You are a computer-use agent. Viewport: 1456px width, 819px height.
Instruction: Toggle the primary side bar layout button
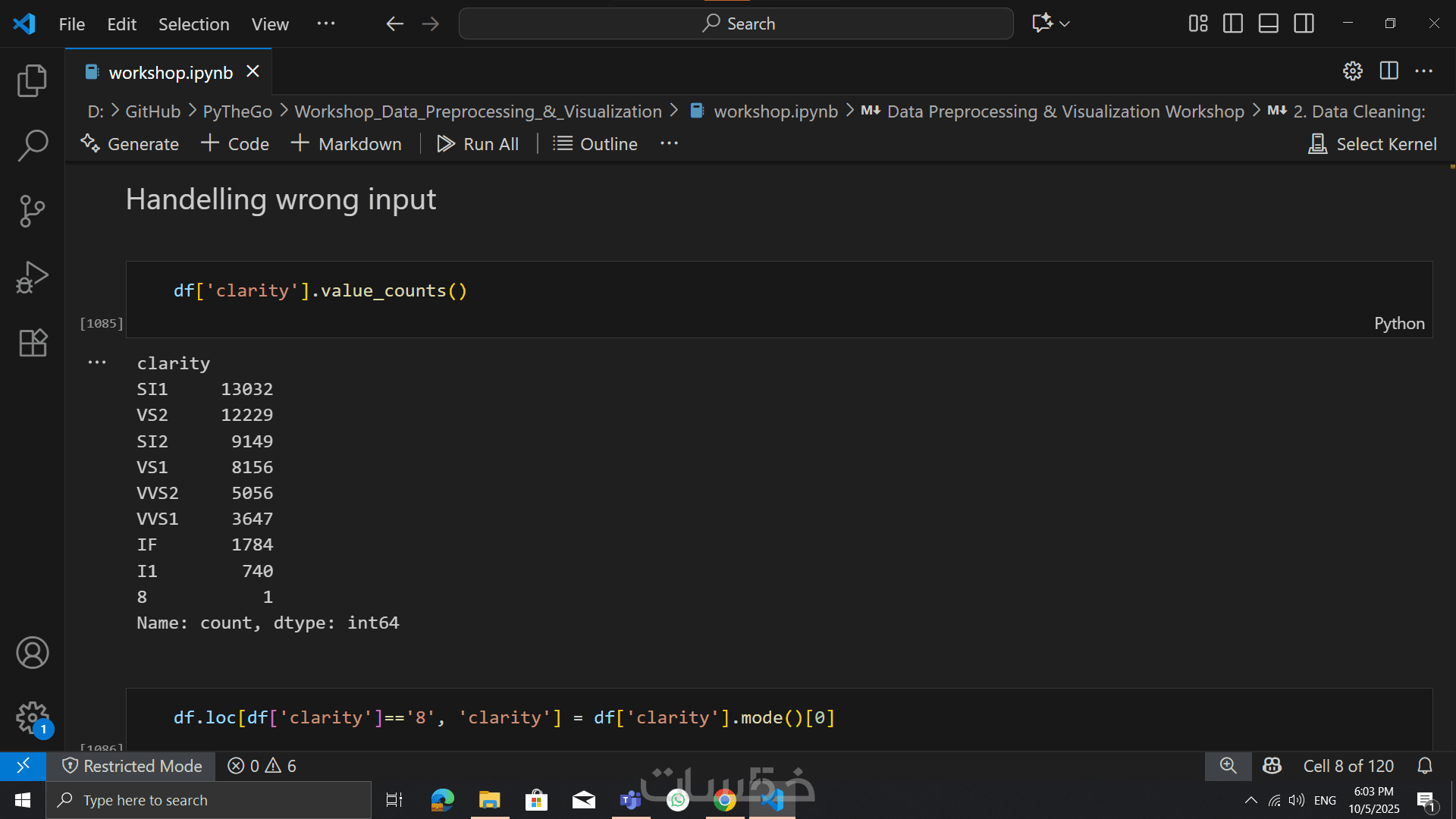pos(1233,24)
